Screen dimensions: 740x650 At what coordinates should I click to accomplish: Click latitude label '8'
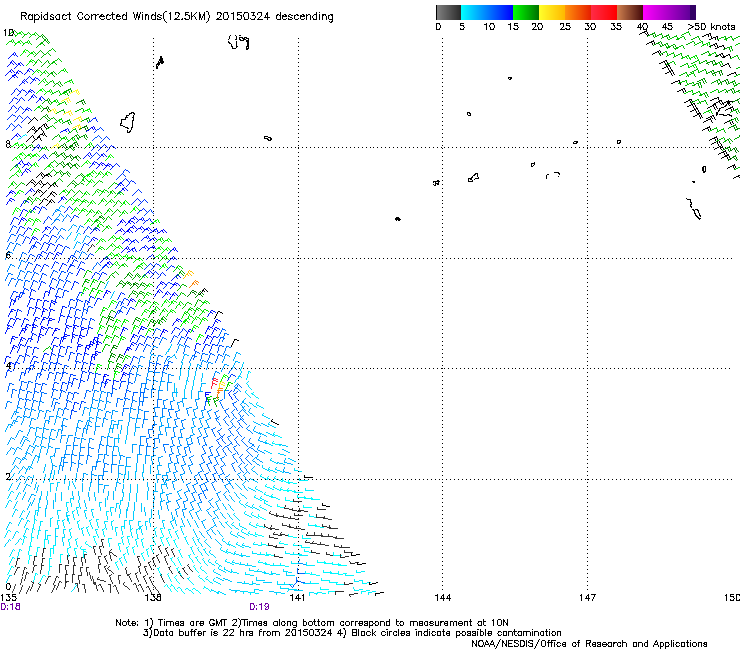coord(8,144)
